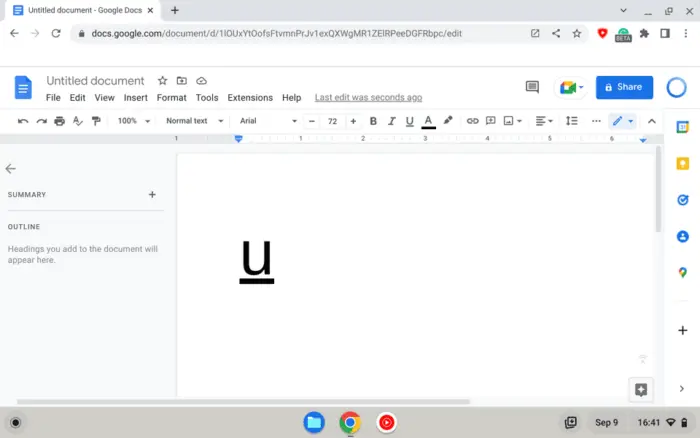This screenshot has width=700, height=438.
Task: Open Google Calendar side panel
Action: [683, 127]
